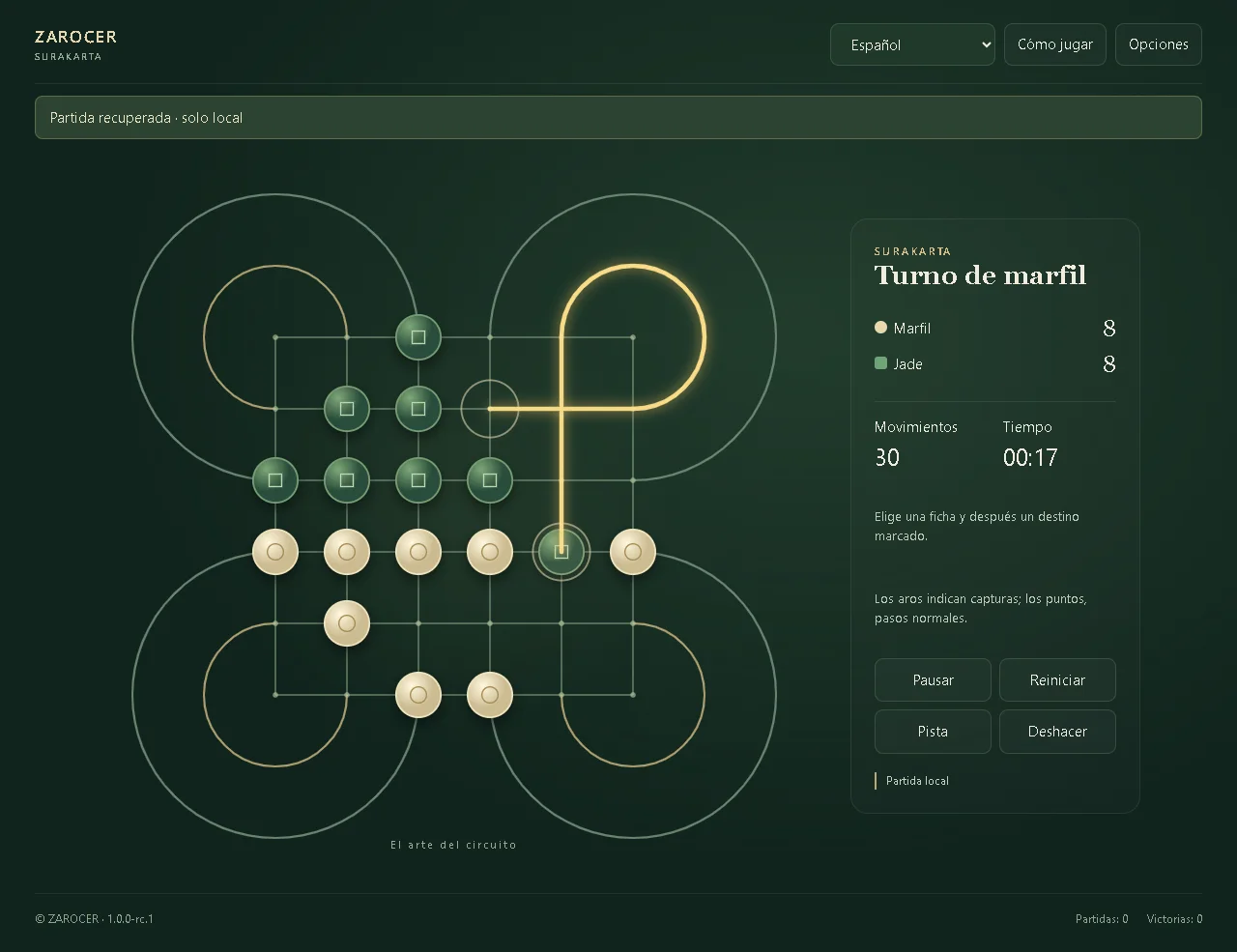Screen dimensions: 1237x952
Task: Select the right ivory piece on the bottom row
Action: (490, 695)
